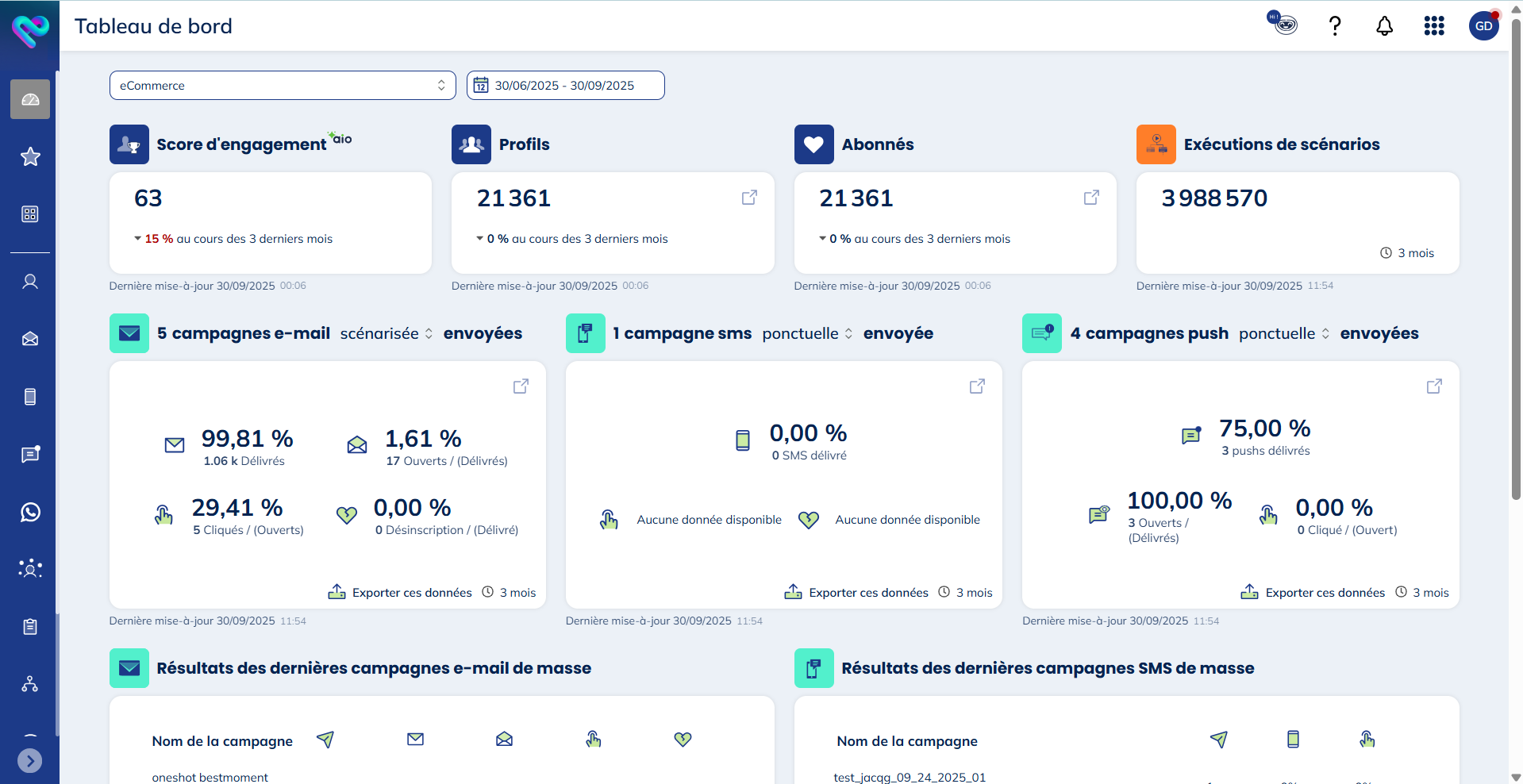The image size is (1523, 784).
Task: Change SMS campaign type from ponctuelle
Action: (x=807, y=334)
